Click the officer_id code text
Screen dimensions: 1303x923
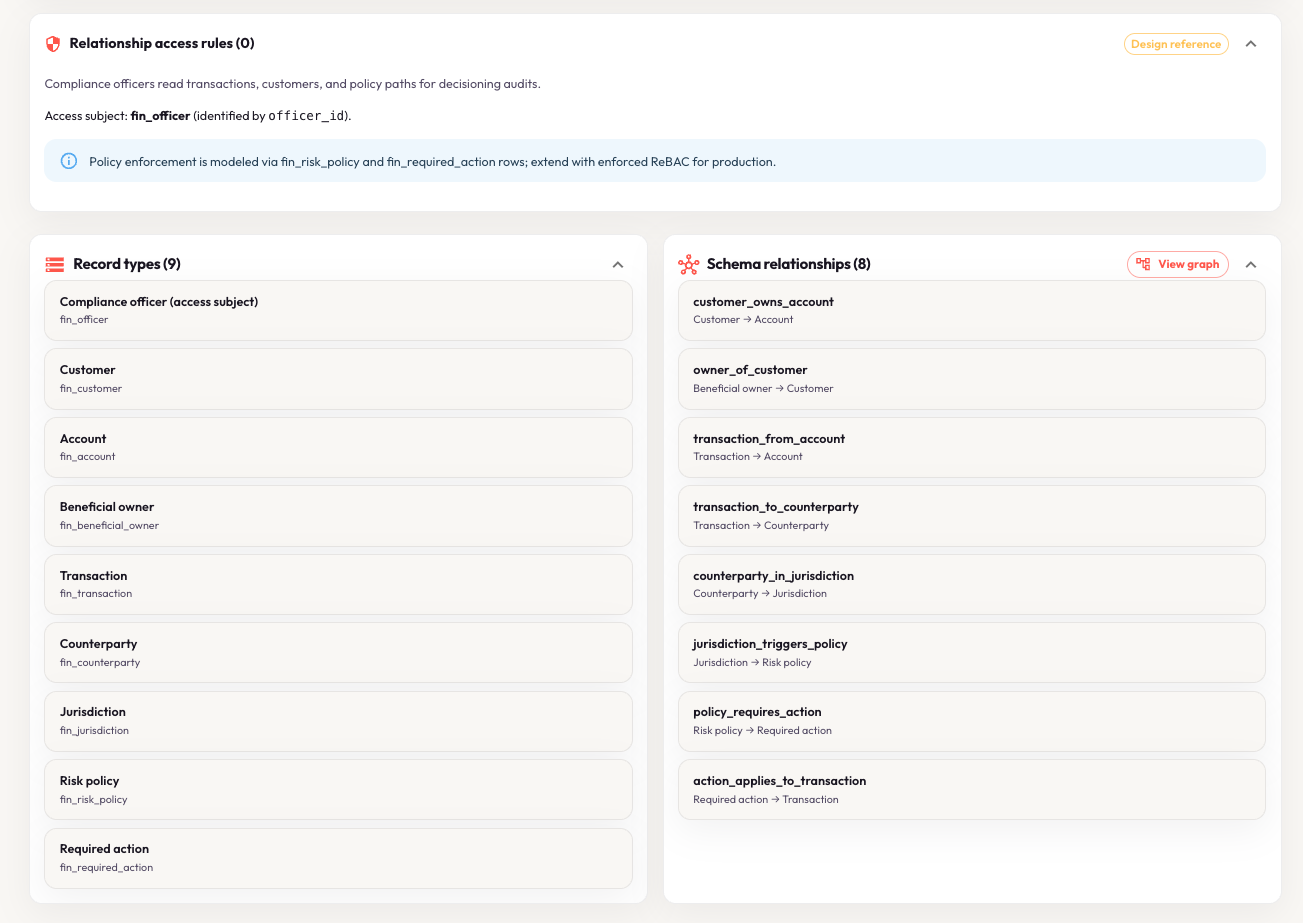coord(307,116)
